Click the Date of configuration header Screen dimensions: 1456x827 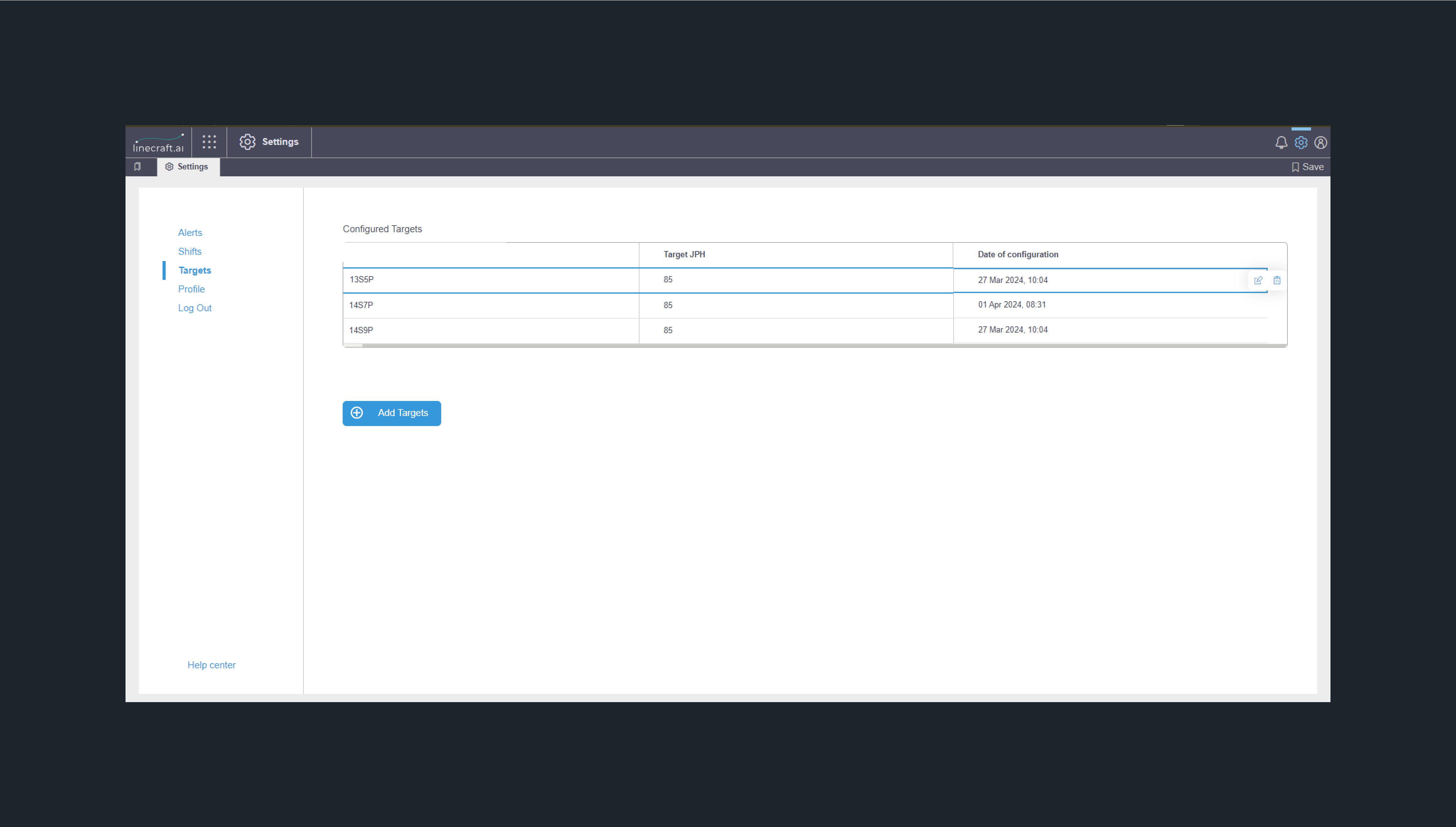1017,254
